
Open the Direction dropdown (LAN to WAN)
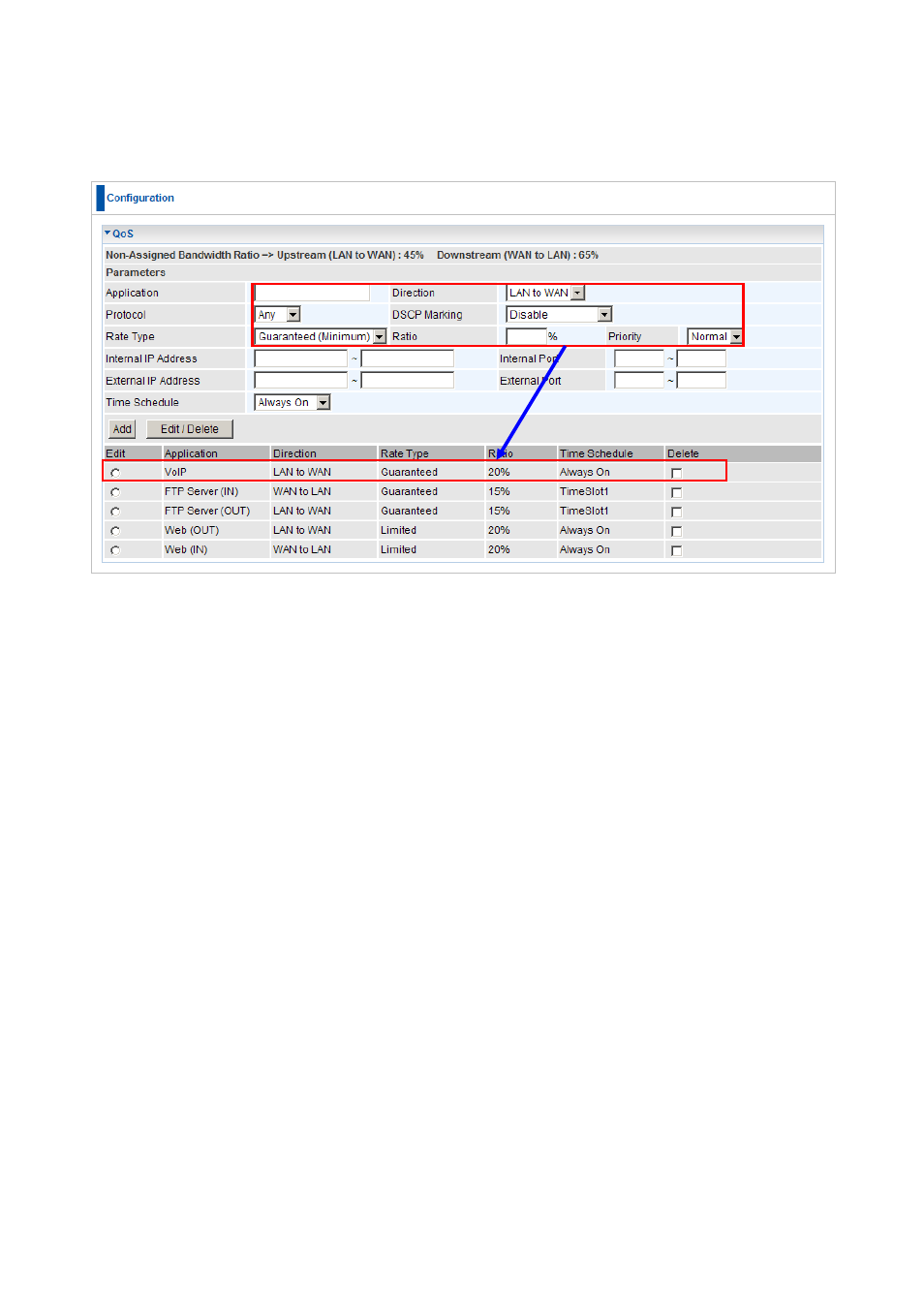click(x=546, y=293)
